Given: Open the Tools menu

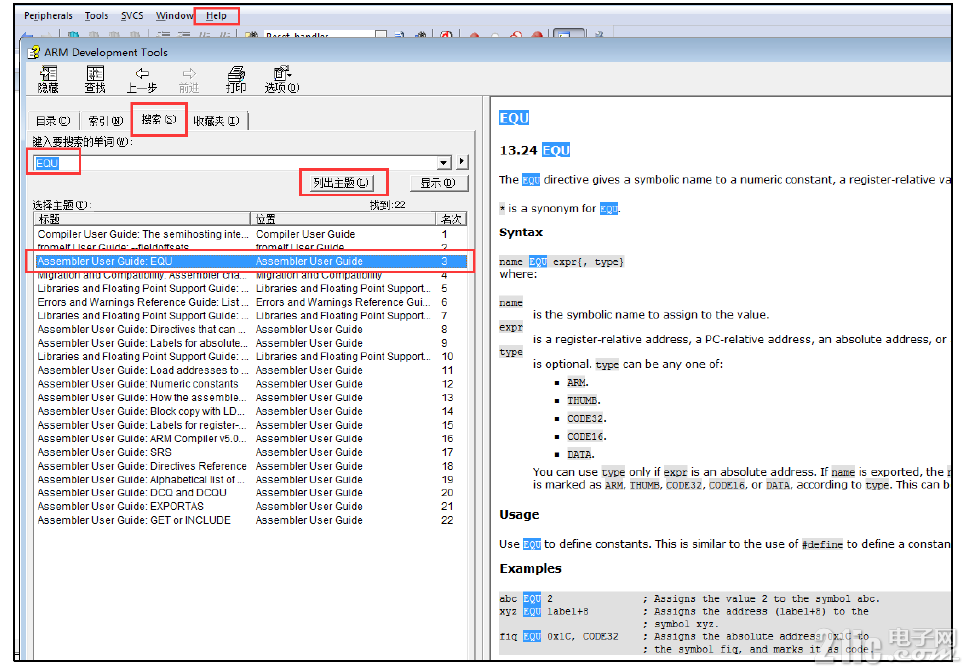Looking at the screenshot, I should [96, 16].
